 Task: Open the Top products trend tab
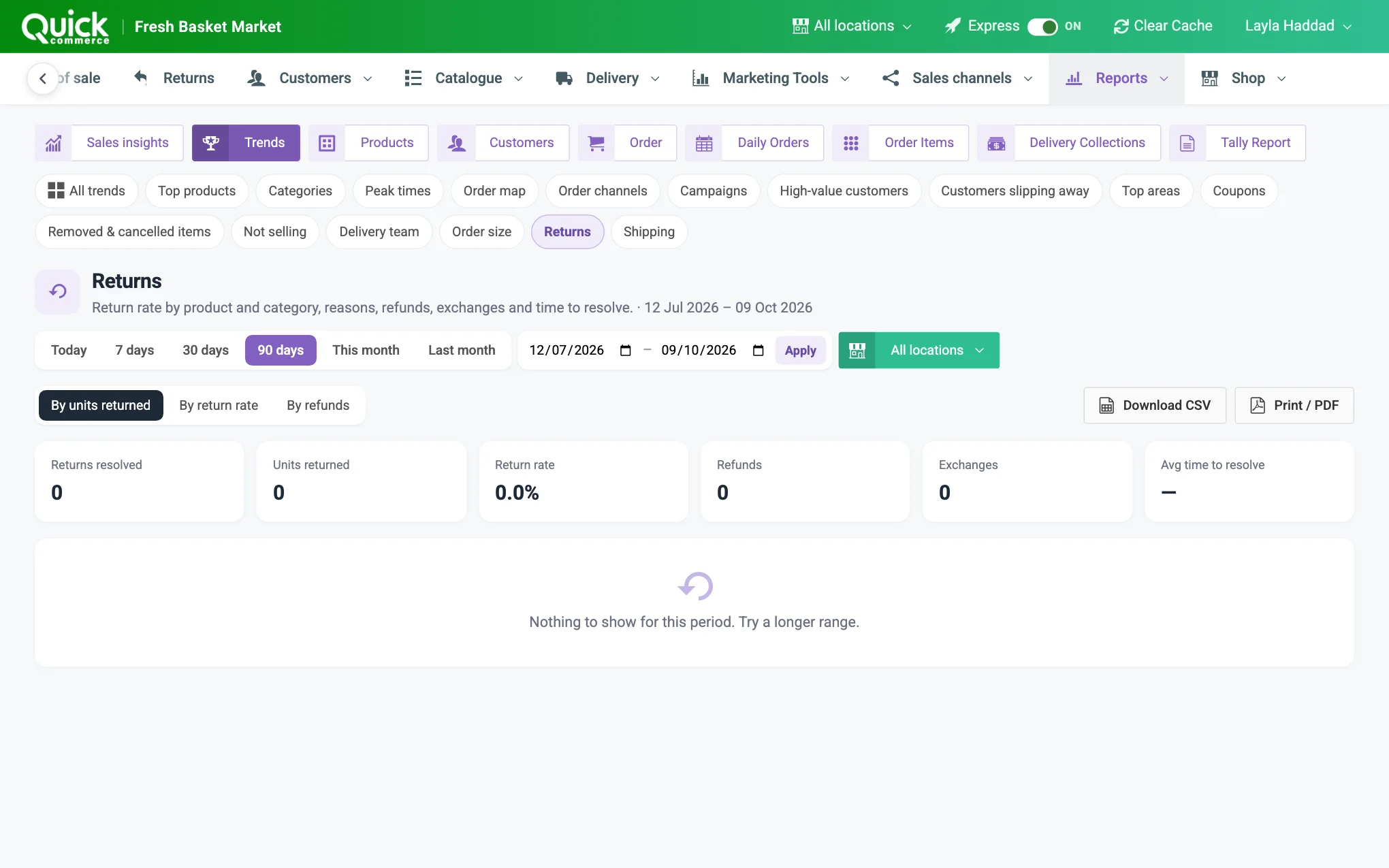[197, 191]
